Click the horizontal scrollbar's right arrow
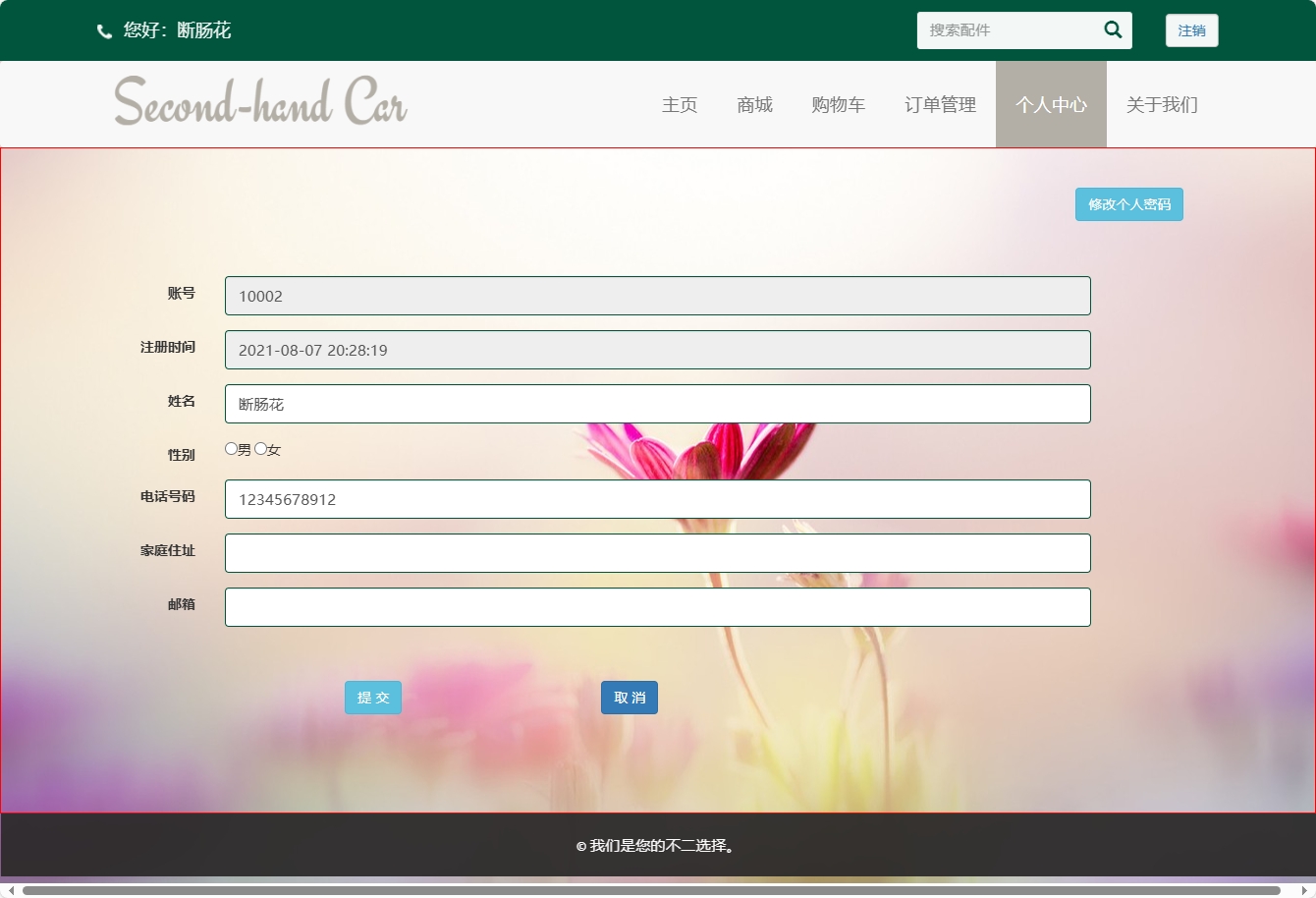 [x=1304, y=890]
